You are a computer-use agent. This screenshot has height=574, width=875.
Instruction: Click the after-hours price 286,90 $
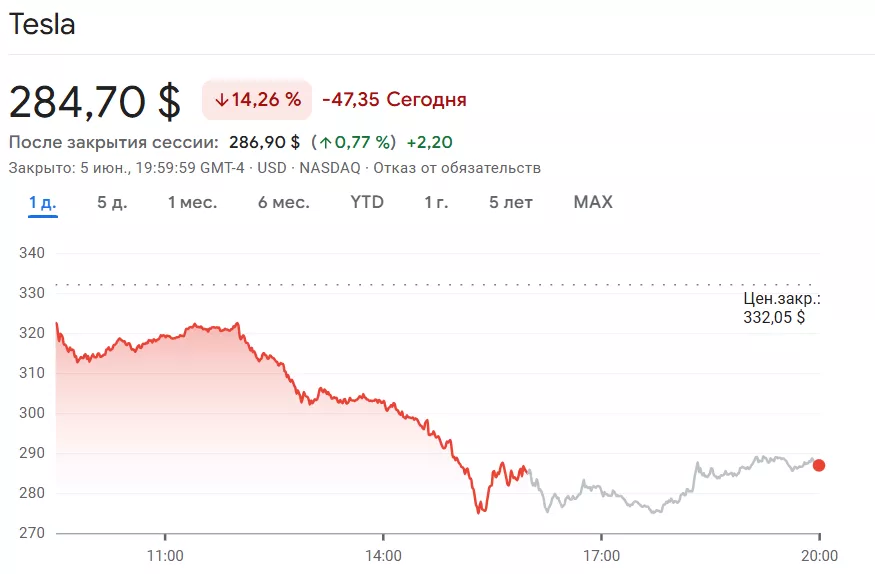pyautogui.click(x=264, y=142)
